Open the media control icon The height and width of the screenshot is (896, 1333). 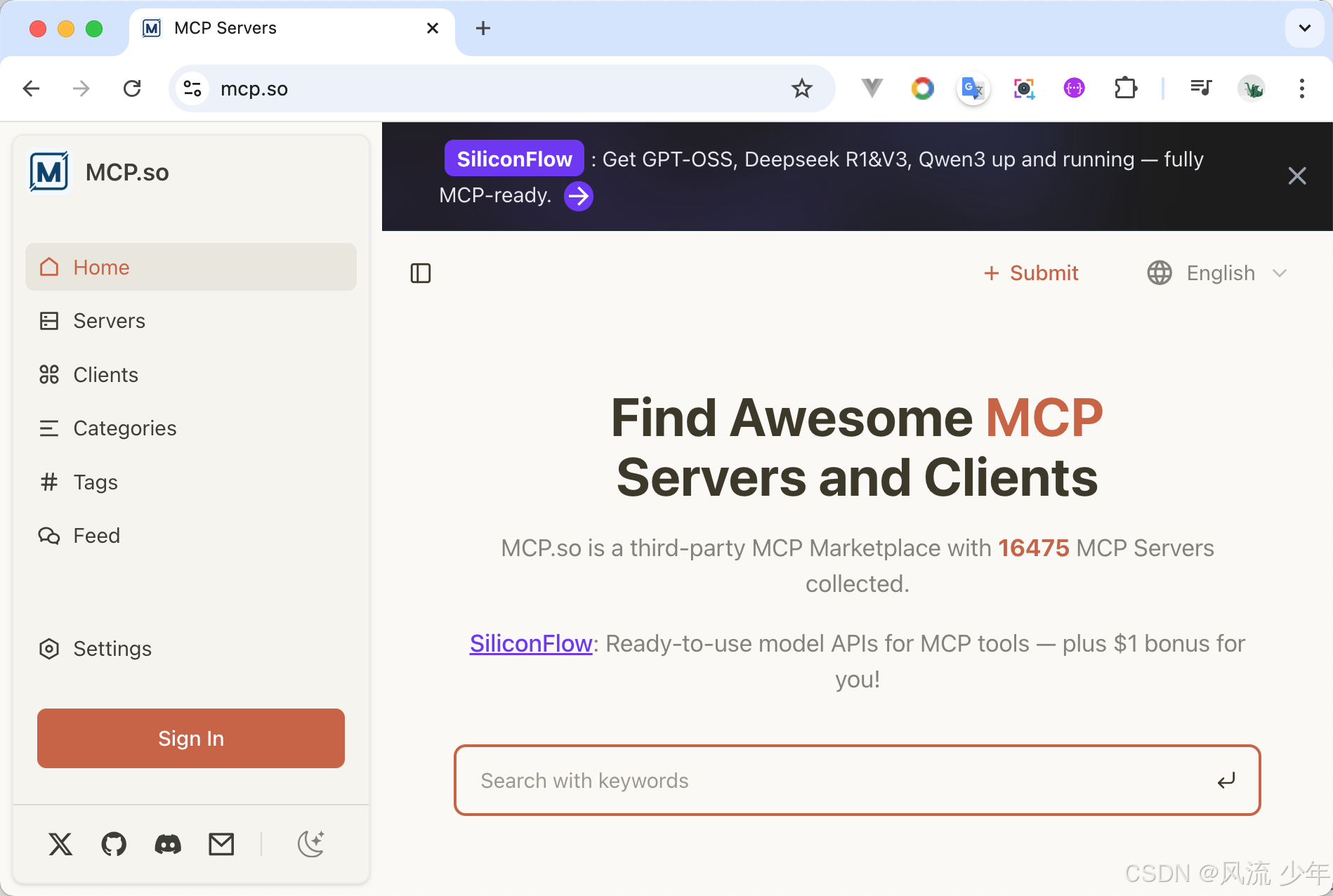(x=1201, y=88)
